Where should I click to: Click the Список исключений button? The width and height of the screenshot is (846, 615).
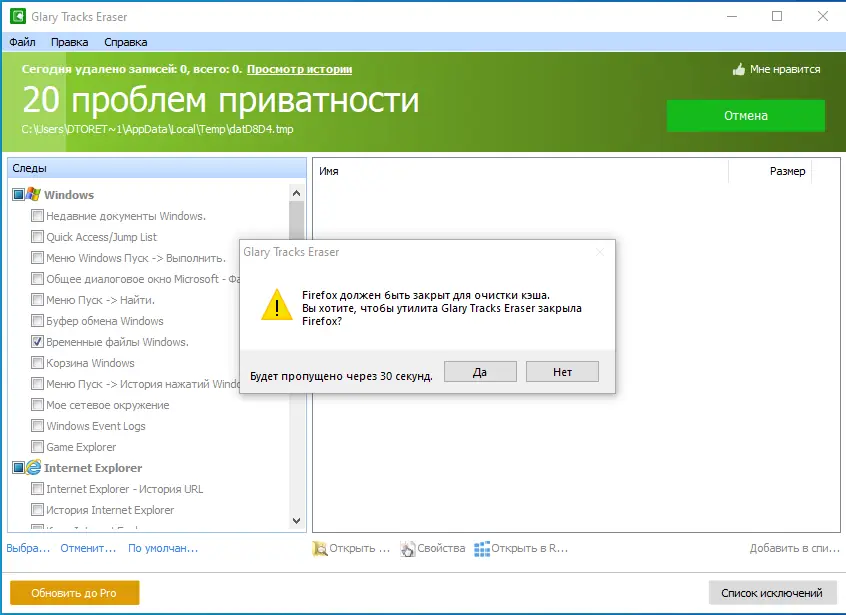772,593
